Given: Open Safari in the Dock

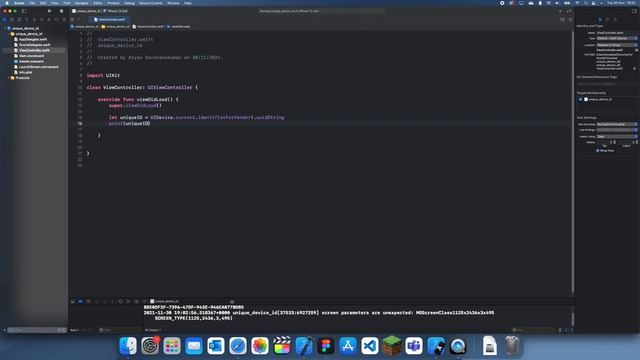Looking at the screenshot, I should (238, 346).
